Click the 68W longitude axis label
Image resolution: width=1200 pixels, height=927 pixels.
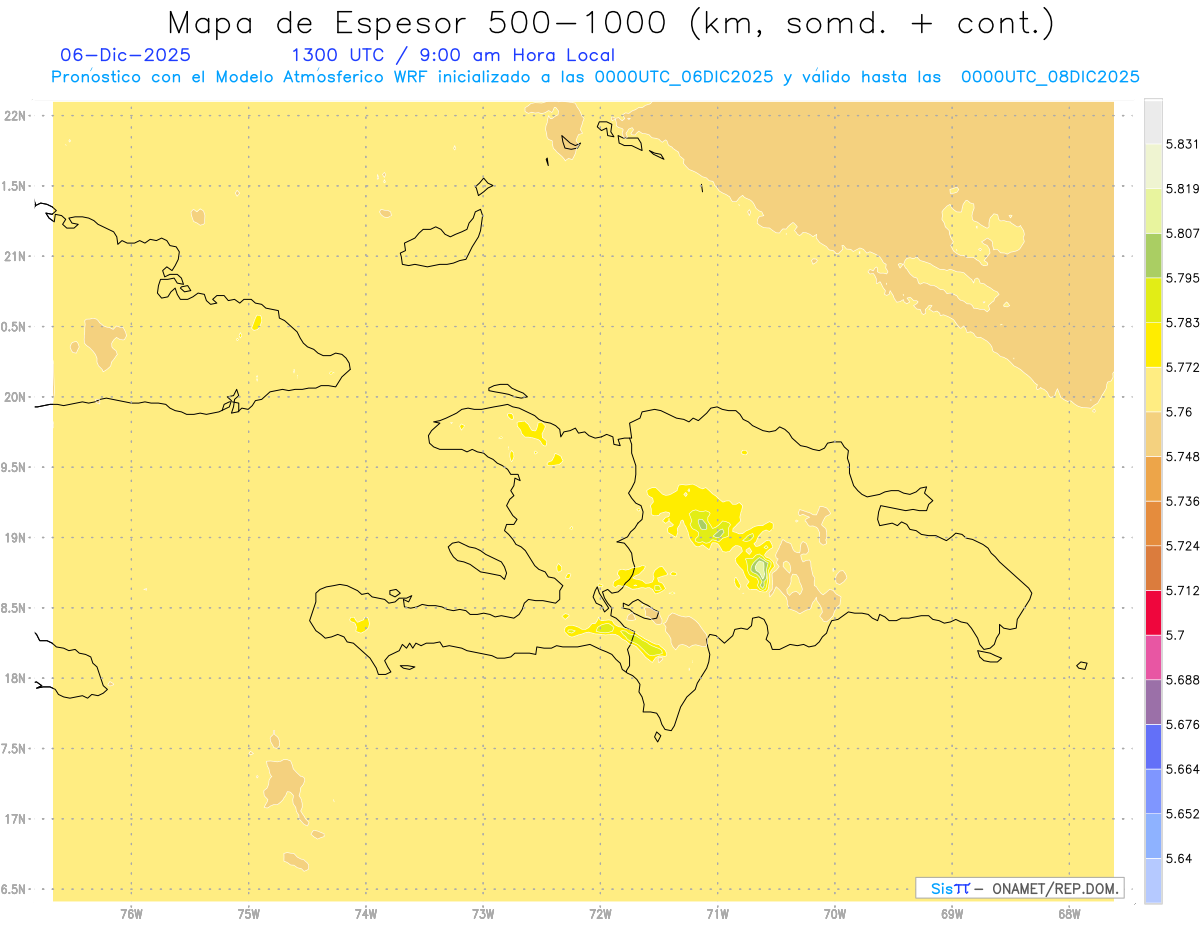(x=1069, y=913)
